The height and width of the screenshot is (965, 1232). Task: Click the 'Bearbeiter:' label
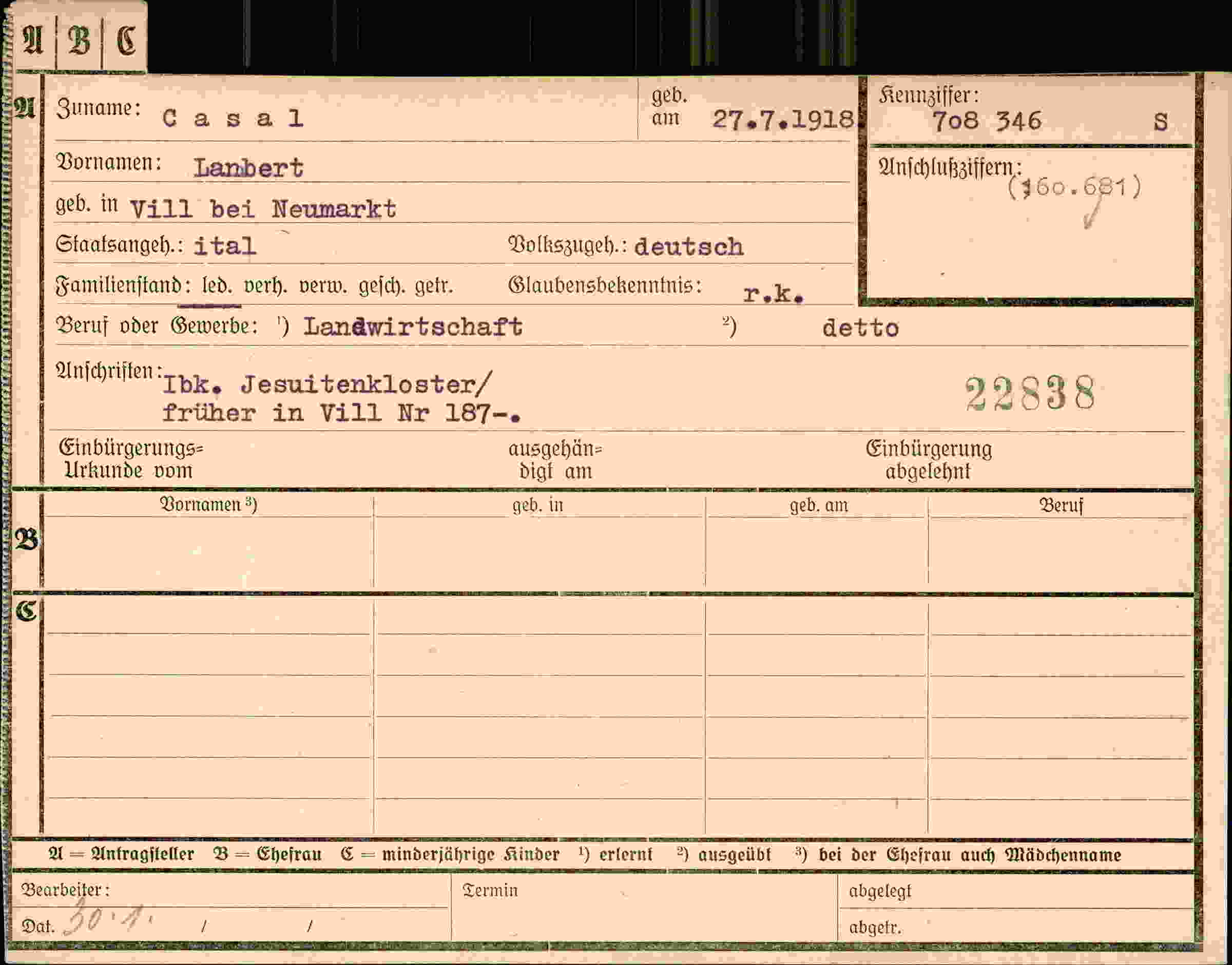click(66, 890)
